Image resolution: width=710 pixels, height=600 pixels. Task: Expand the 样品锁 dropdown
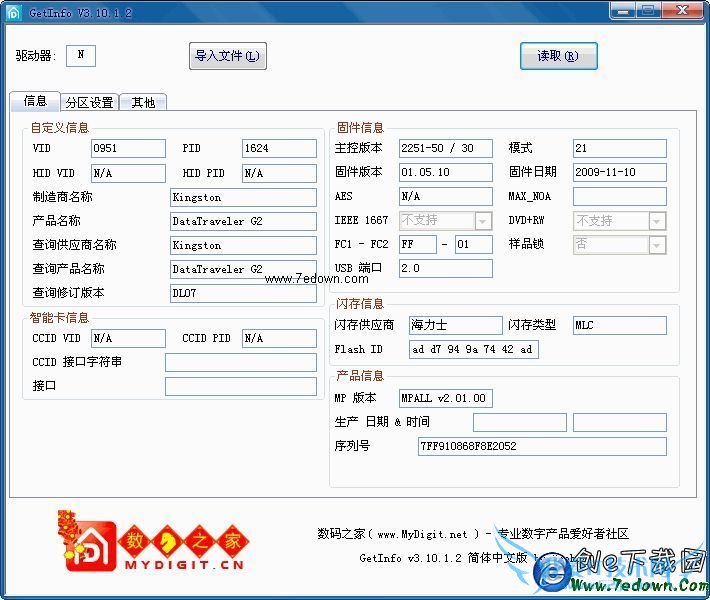coord(656,245)
